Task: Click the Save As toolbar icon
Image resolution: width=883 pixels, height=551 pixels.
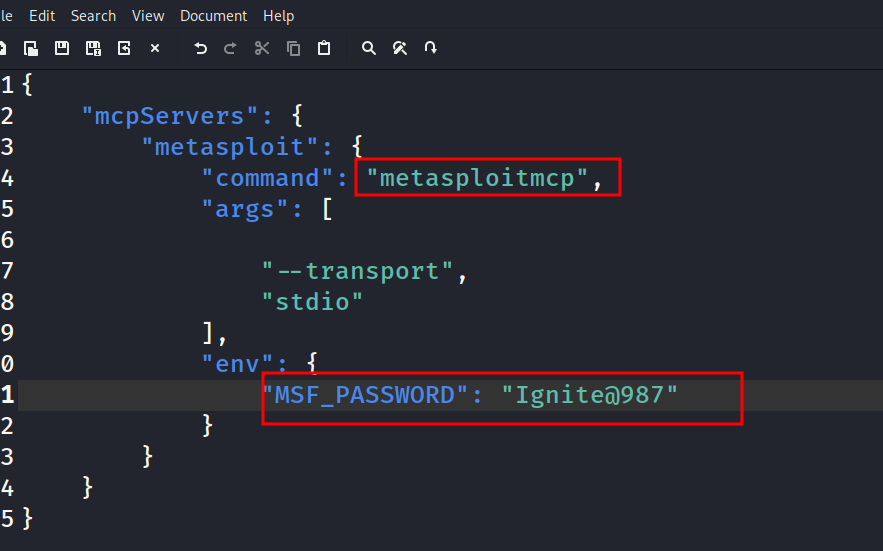Action: pyautogui.click(x=93, y=48)
